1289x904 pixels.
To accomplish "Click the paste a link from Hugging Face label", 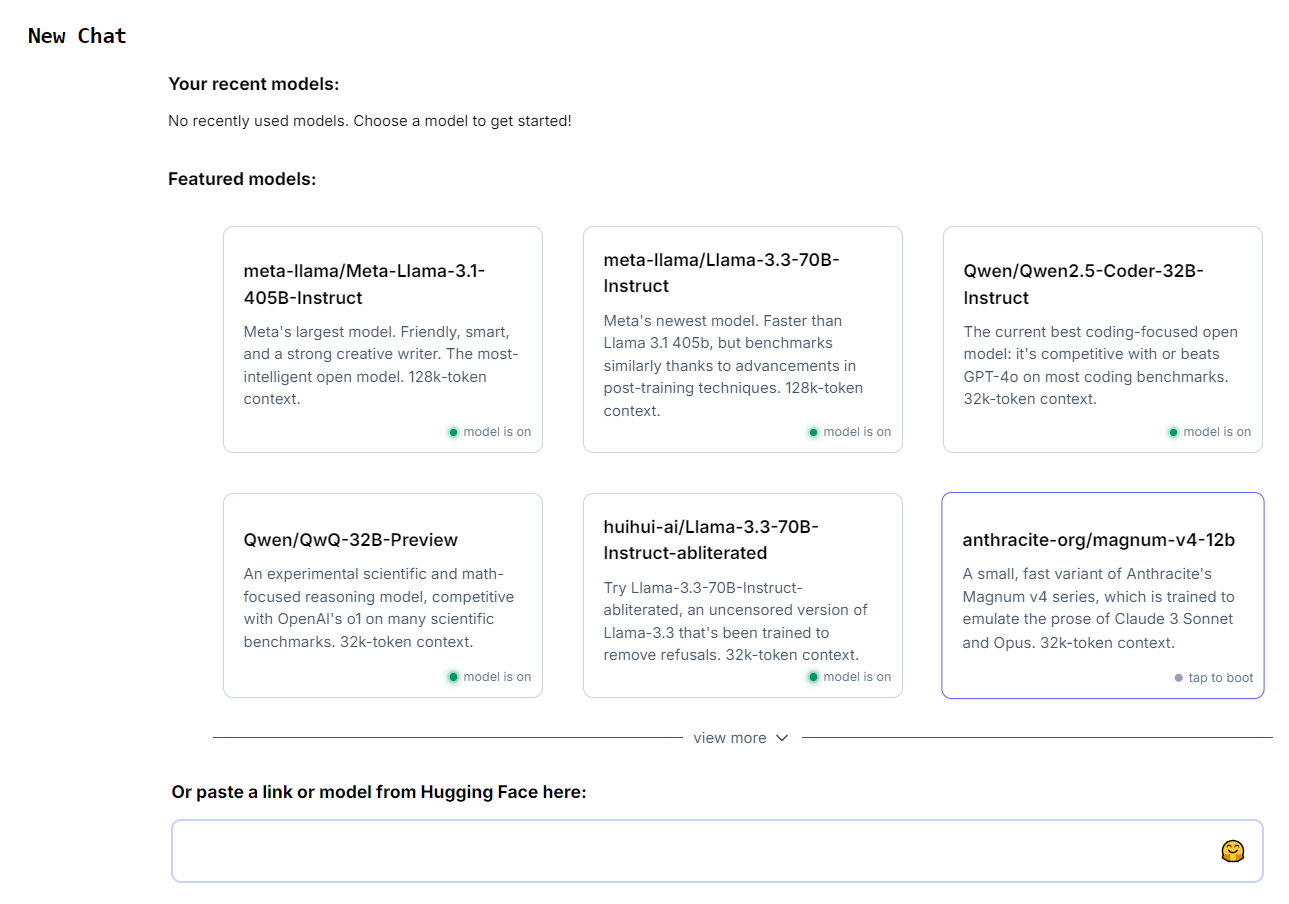I will pos(379,792).
